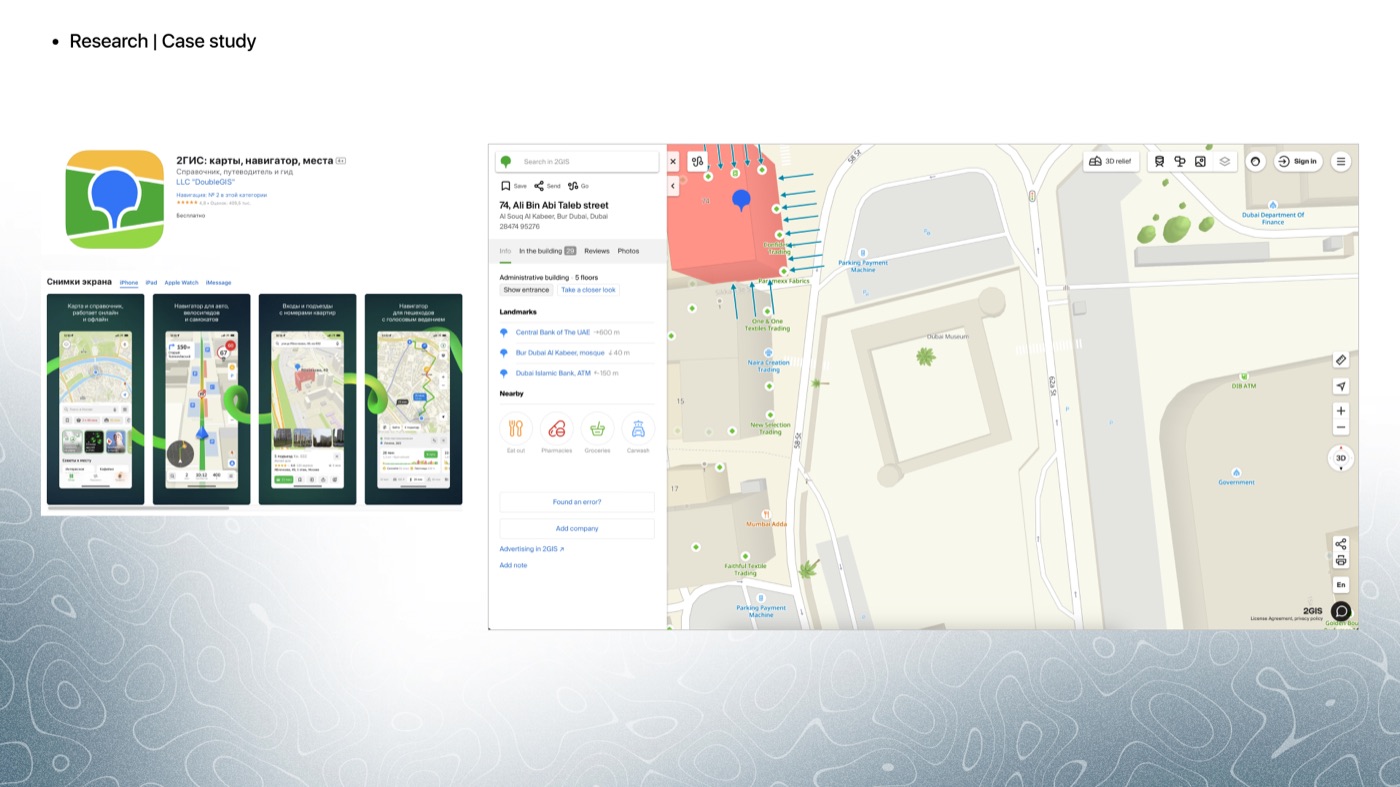Screen dimensions: 1400x787
Task: Click the Go route icon in panel
Action: click(573, 186)
